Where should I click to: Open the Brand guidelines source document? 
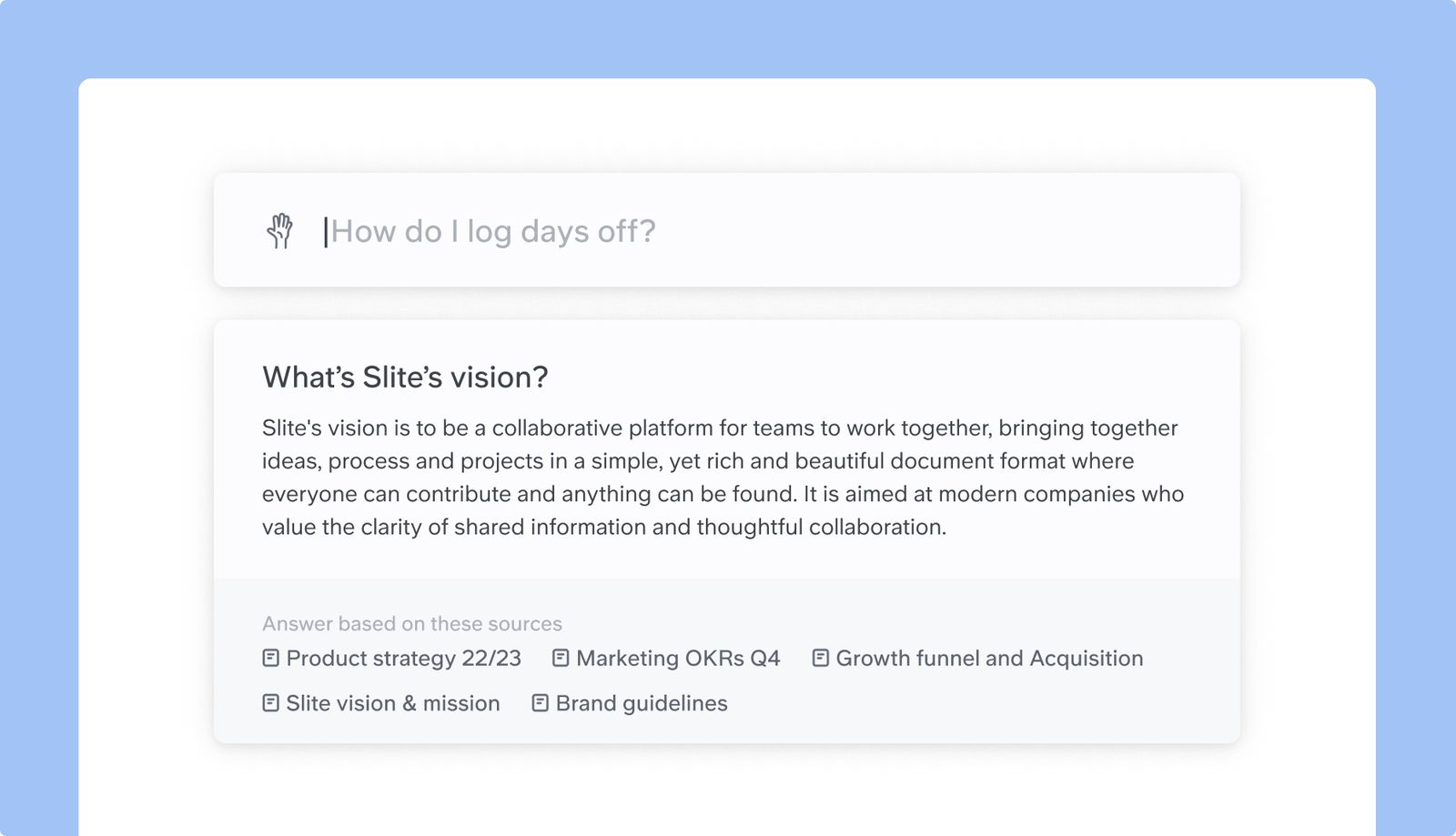click(x=641, y=704)
